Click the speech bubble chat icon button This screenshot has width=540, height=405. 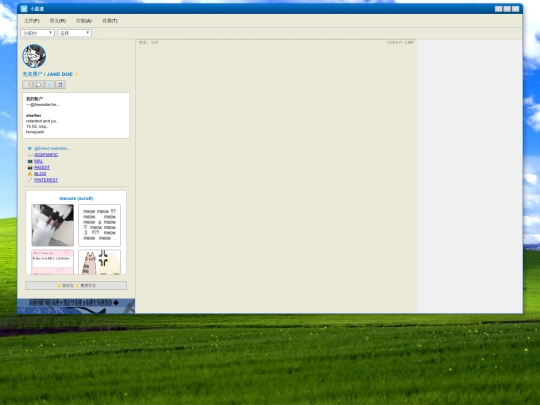[39, 84]
